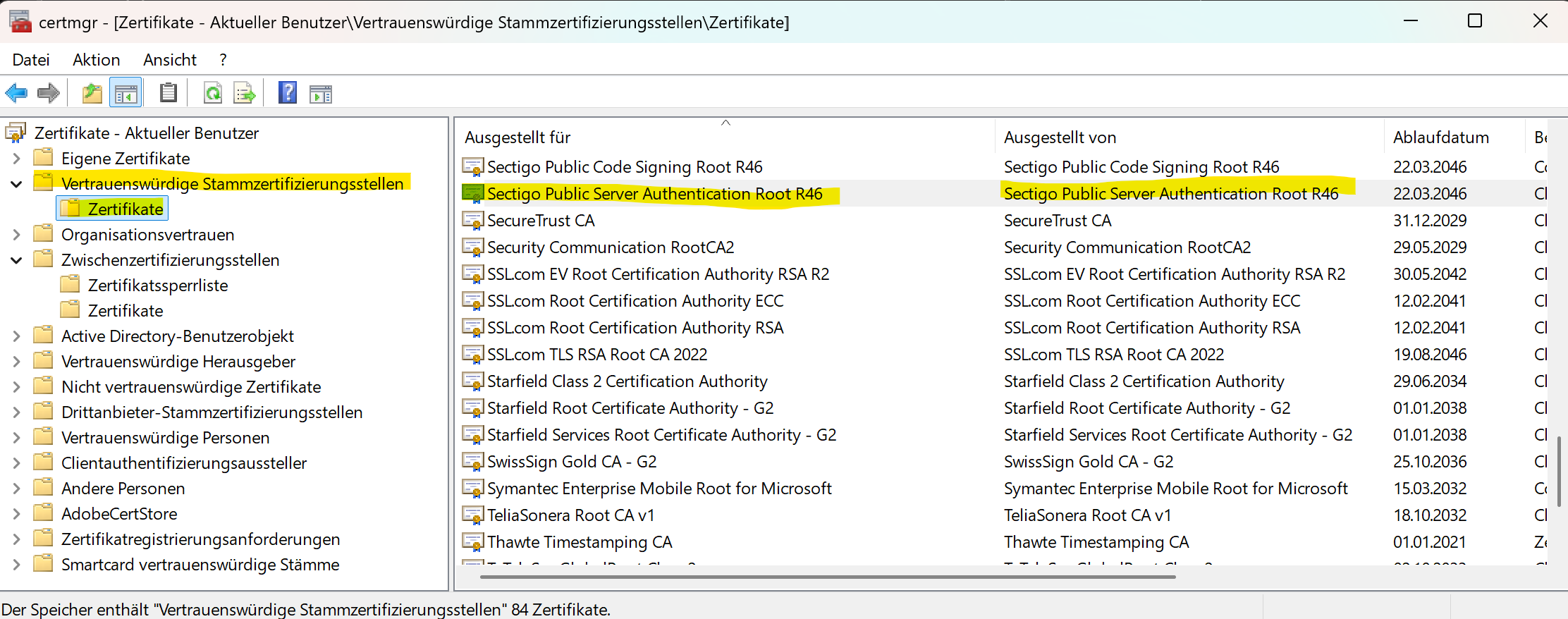Open the Ansicht menu
The image size is (1568, 619).
pos(169,60)
